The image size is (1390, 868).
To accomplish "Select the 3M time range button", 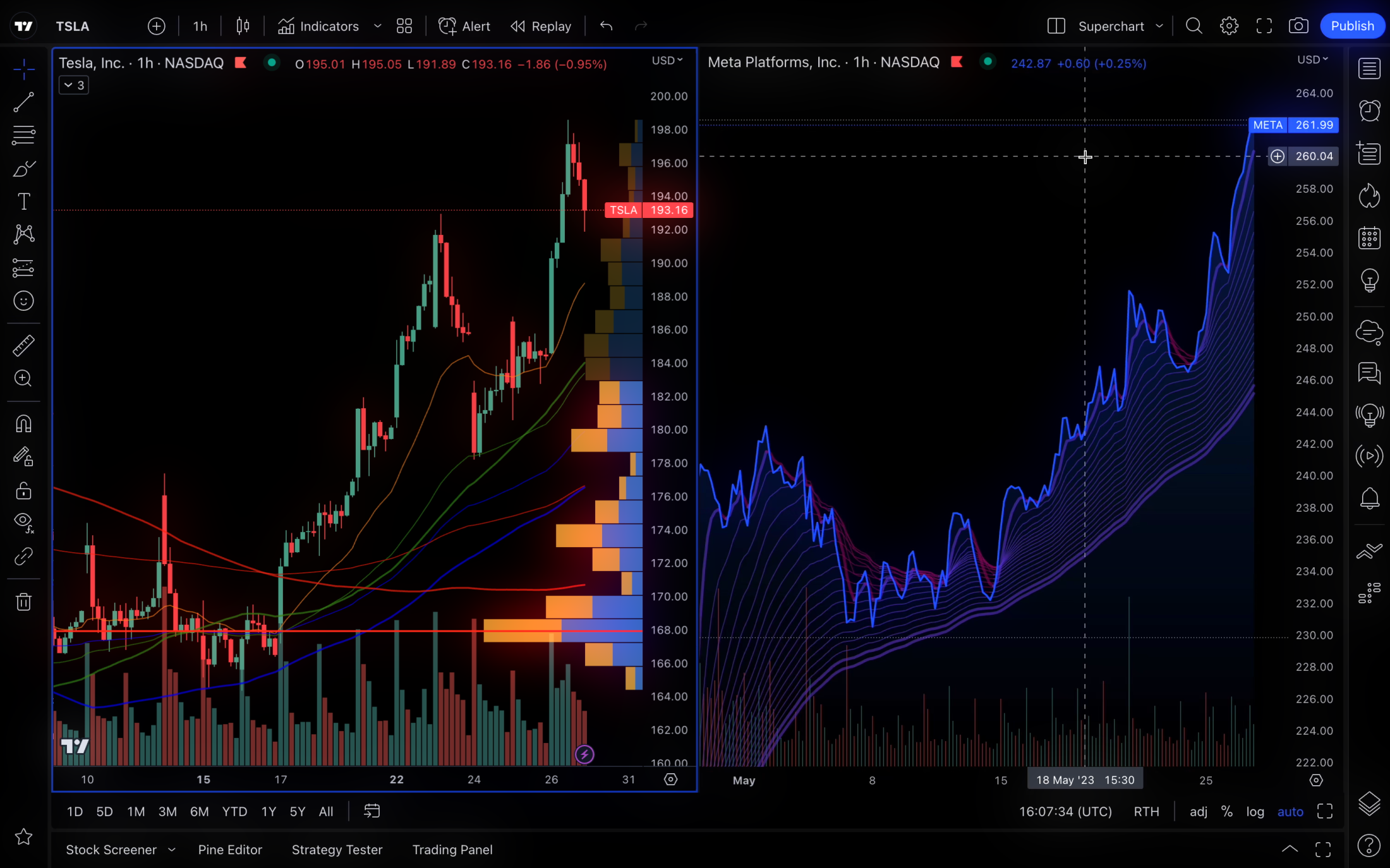I will (167, 812).
